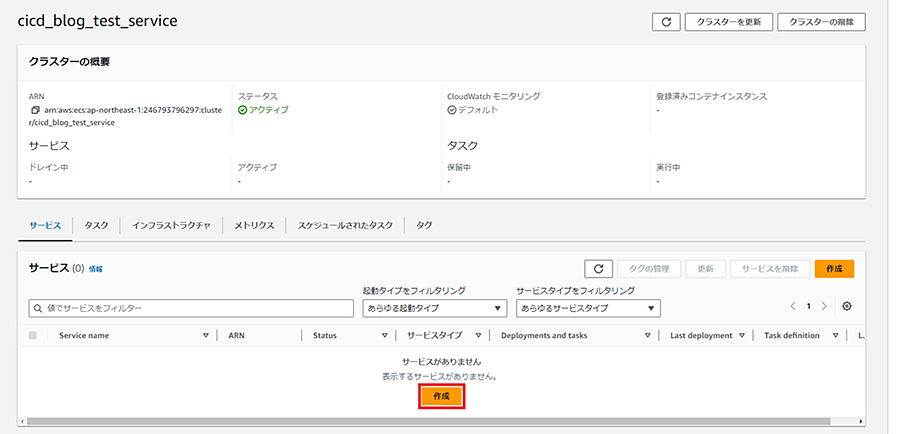
Task: Switch to サービス tab
Action: [45, 226]
